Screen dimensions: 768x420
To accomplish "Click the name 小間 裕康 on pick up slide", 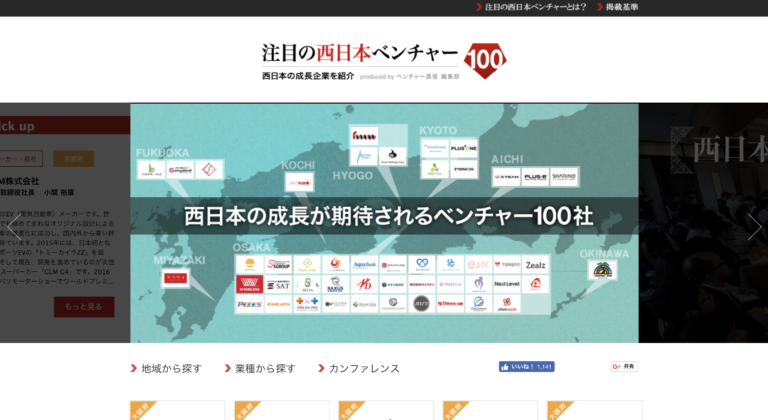I will tap(59, 193).
